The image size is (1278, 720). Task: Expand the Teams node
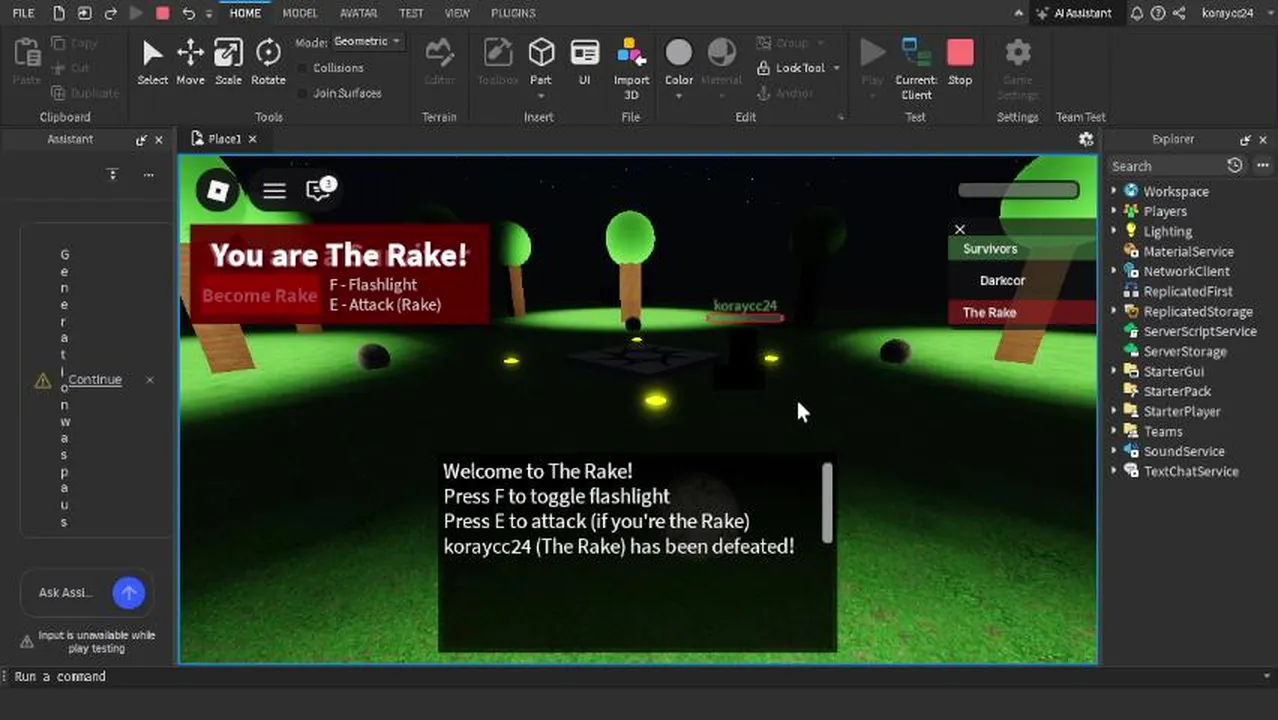[x=1114, y=431]
